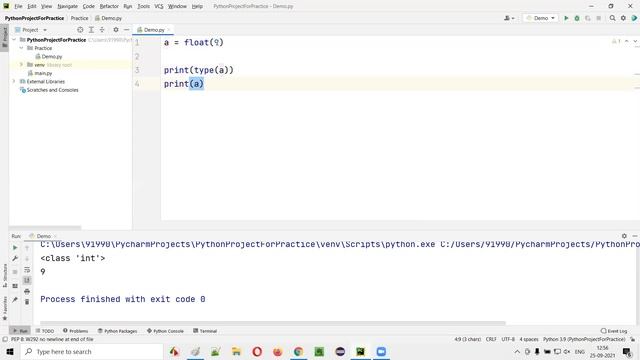640x360 pixels.
Task: Toggle soft-wrap in Run console
Action: coord(27,270)
